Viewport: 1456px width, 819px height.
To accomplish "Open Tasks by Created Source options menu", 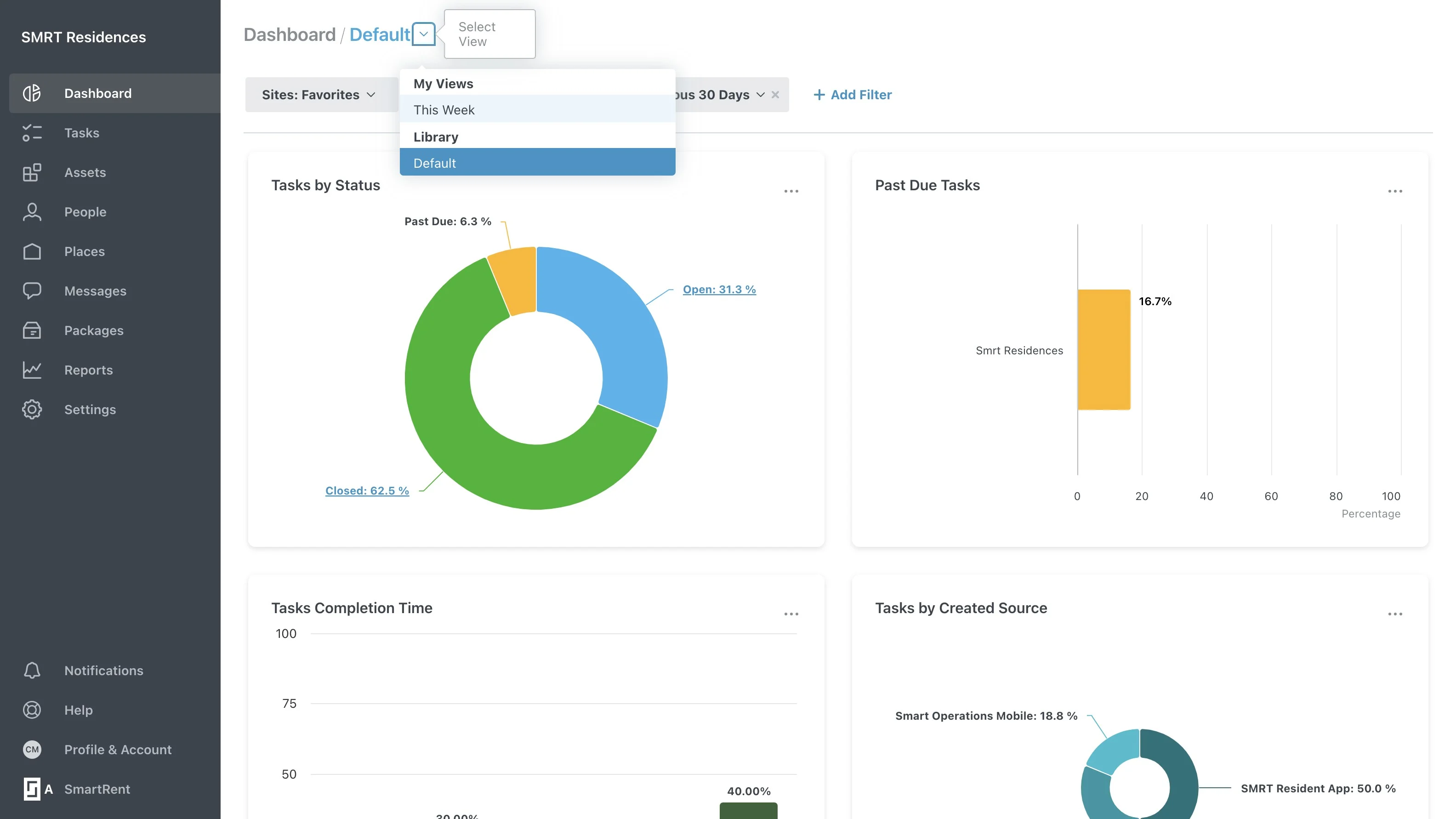I will click(1395, 614).
